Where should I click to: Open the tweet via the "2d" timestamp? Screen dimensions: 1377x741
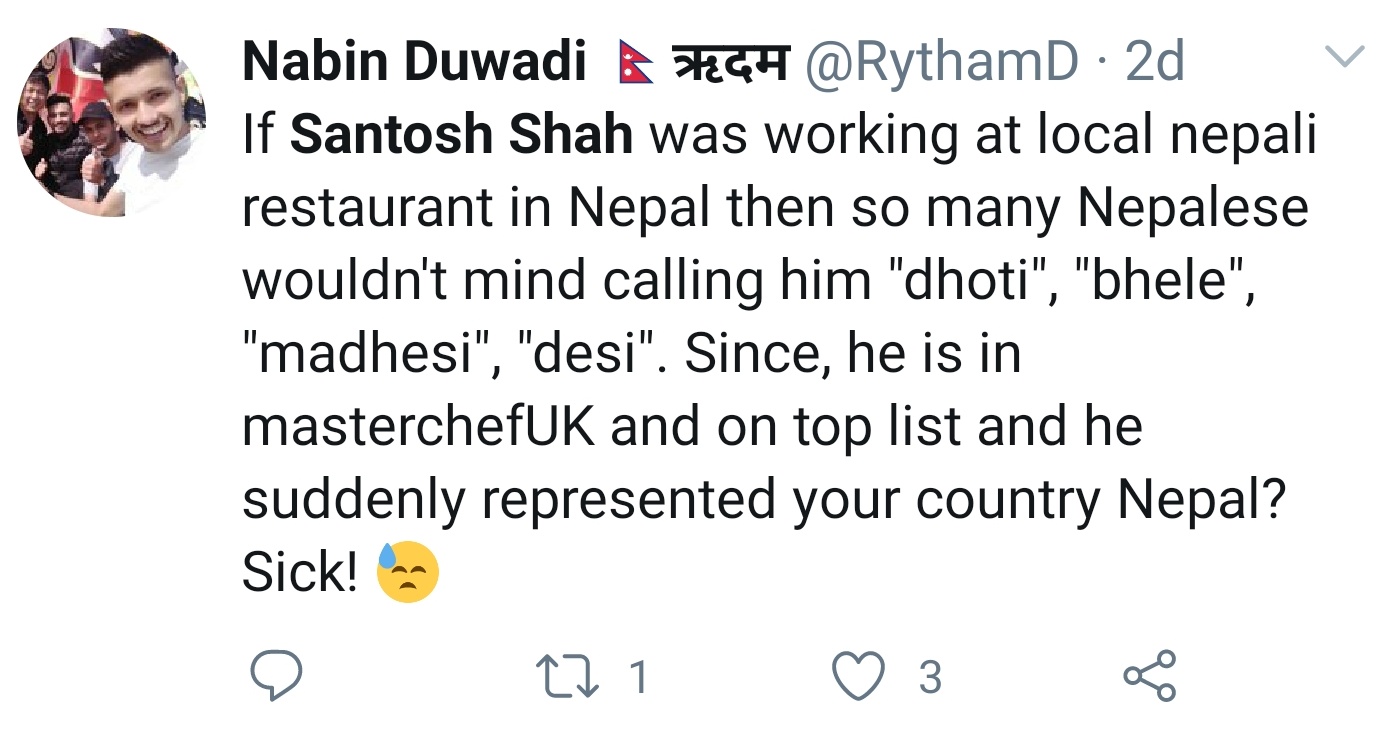coord(1155,65)
